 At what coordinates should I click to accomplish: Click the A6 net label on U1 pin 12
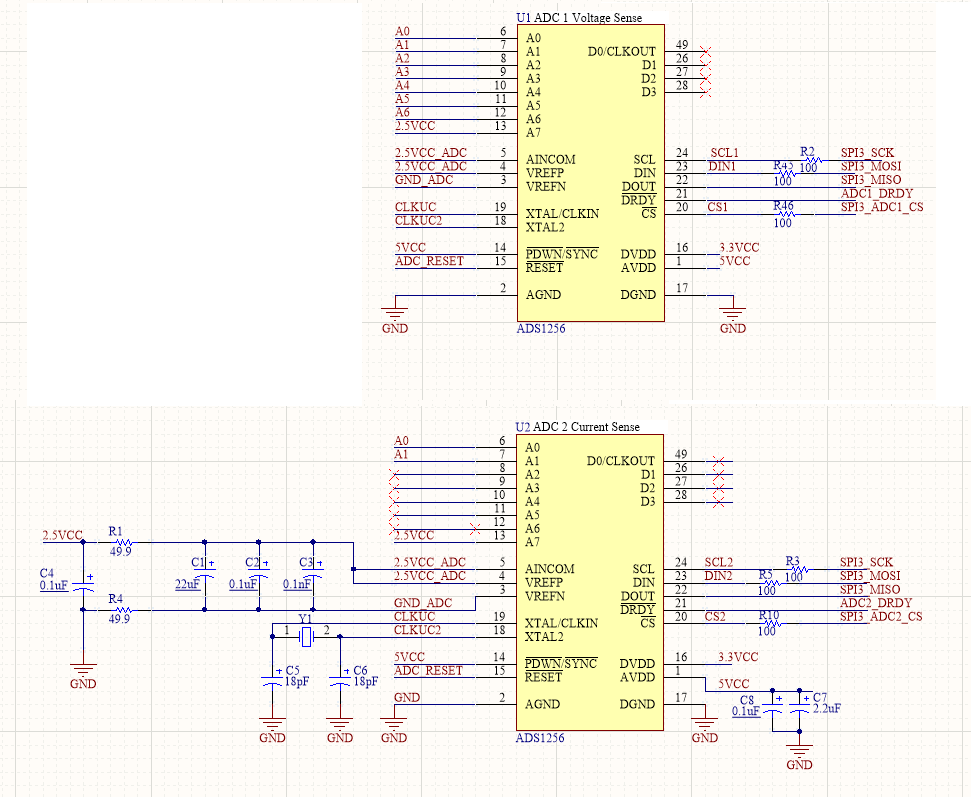pos(403,112)
